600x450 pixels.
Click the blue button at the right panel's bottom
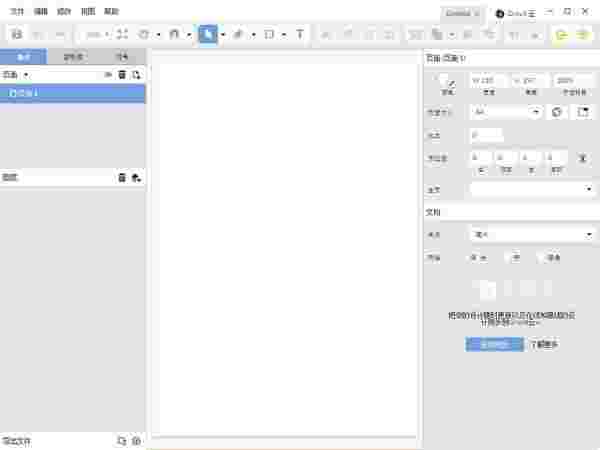pyautogui.click(x=494, y=344)
